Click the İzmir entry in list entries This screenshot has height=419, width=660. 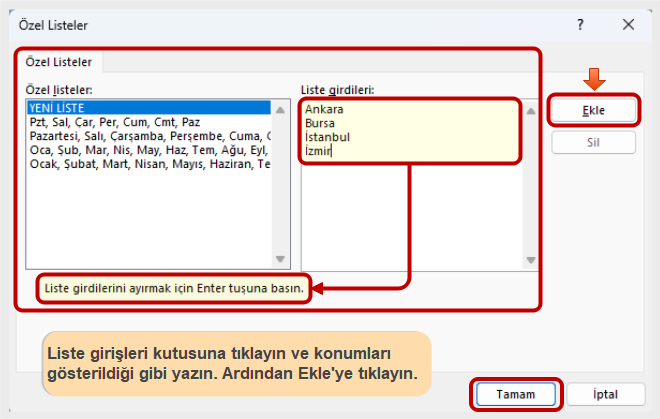point(318,150)
